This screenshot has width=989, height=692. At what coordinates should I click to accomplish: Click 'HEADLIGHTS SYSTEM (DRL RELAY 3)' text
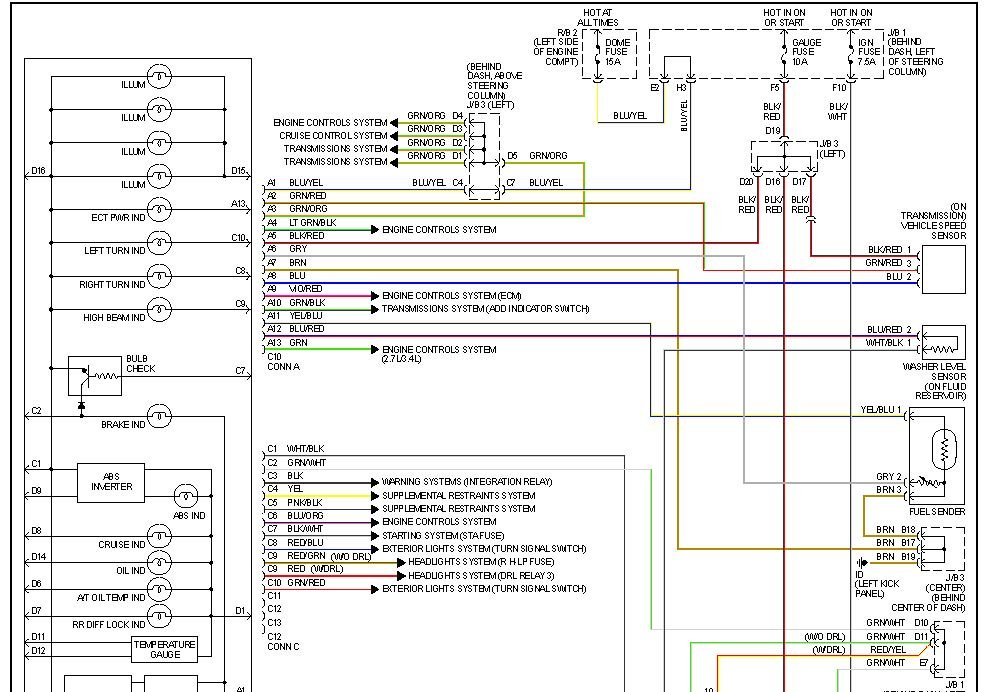click(x=481, y=575)
